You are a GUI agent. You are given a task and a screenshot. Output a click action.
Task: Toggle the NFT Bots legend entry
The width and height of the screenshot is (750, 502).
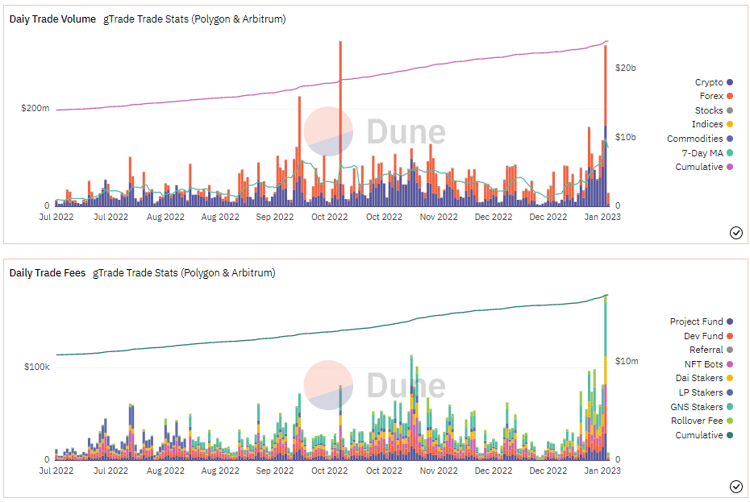click(701, 364)
